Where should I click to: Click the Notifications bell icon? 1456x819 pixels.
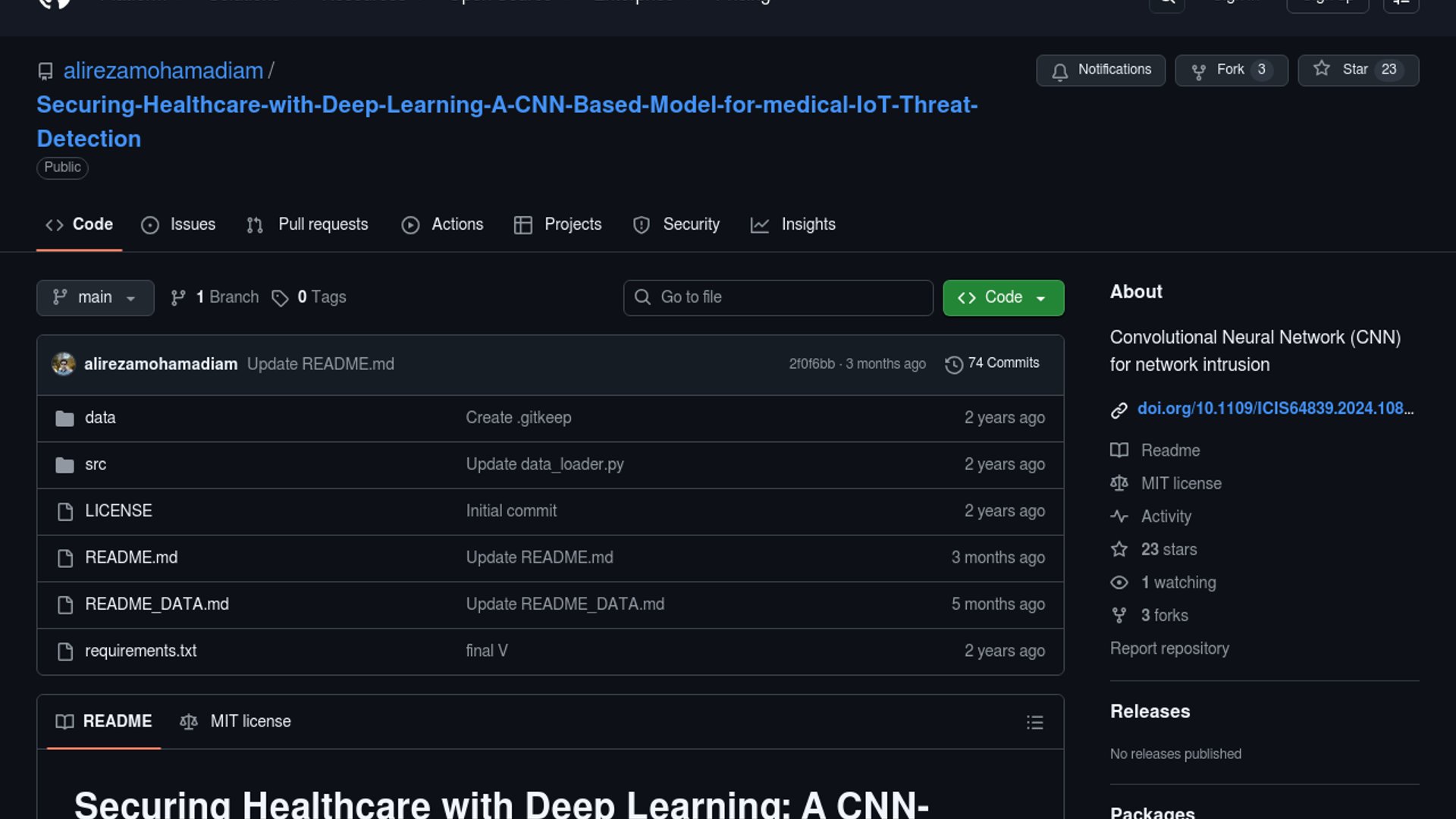(1060, 71)
